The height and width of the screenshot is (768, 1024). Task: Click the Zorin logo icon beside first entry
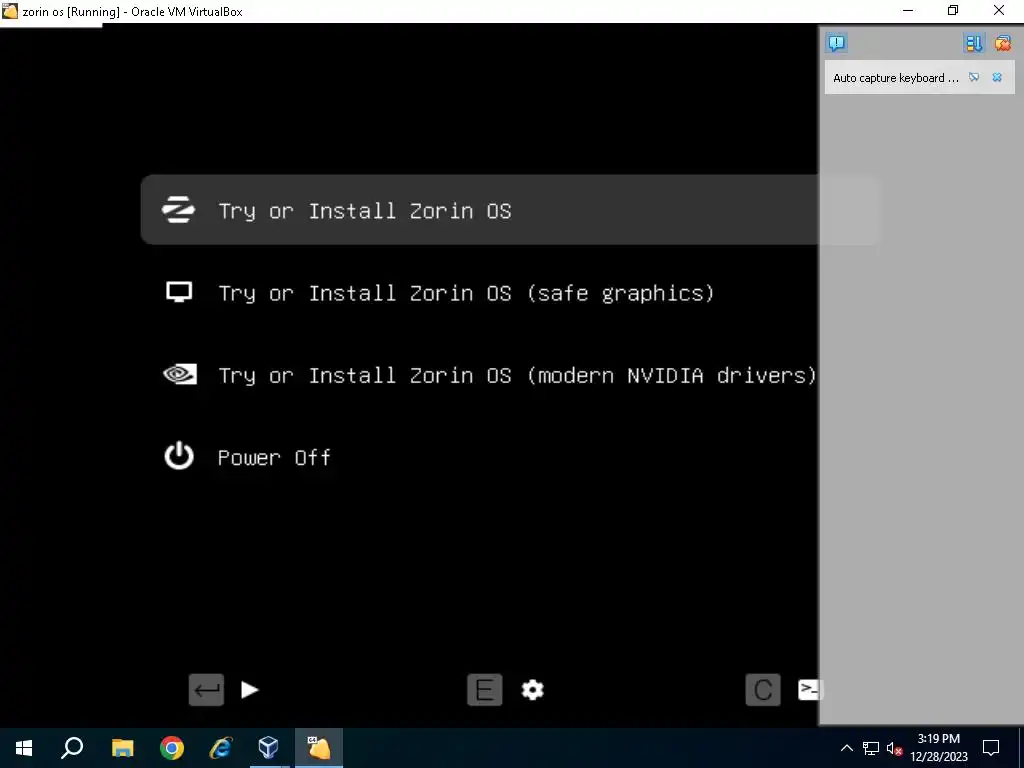coord(178,210)
